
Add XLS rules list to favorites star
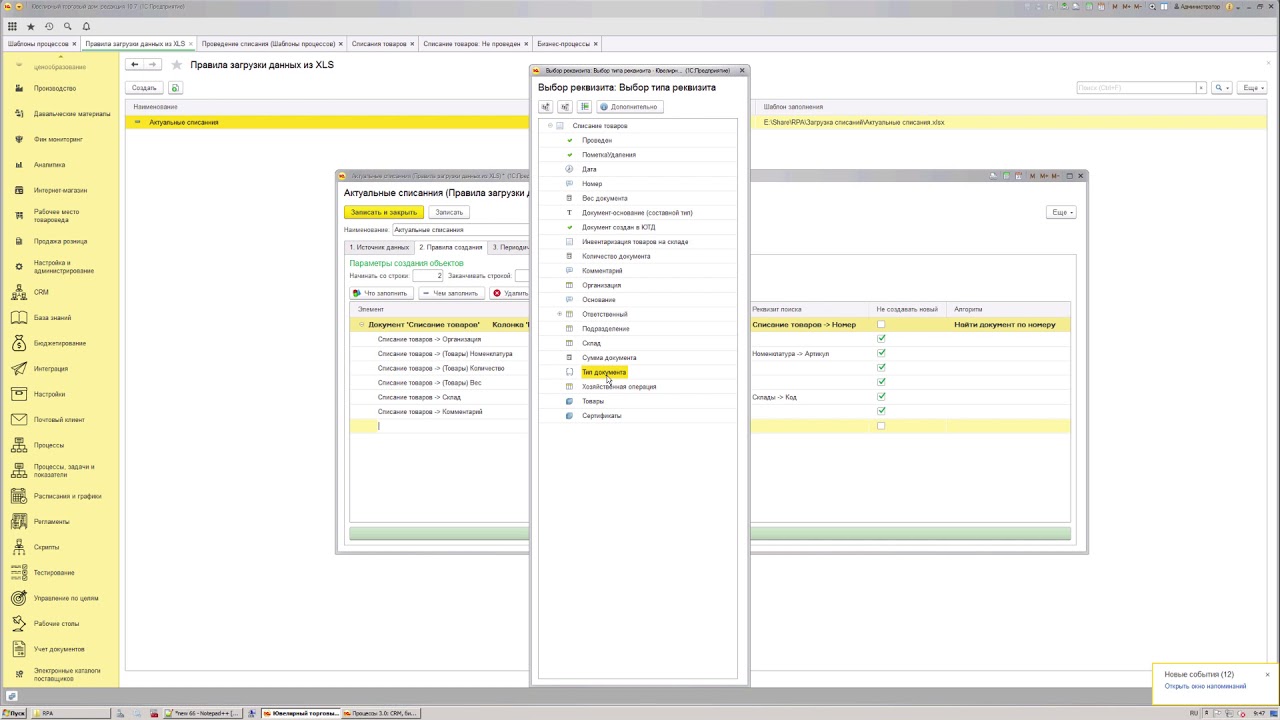(x=177, y=65)
